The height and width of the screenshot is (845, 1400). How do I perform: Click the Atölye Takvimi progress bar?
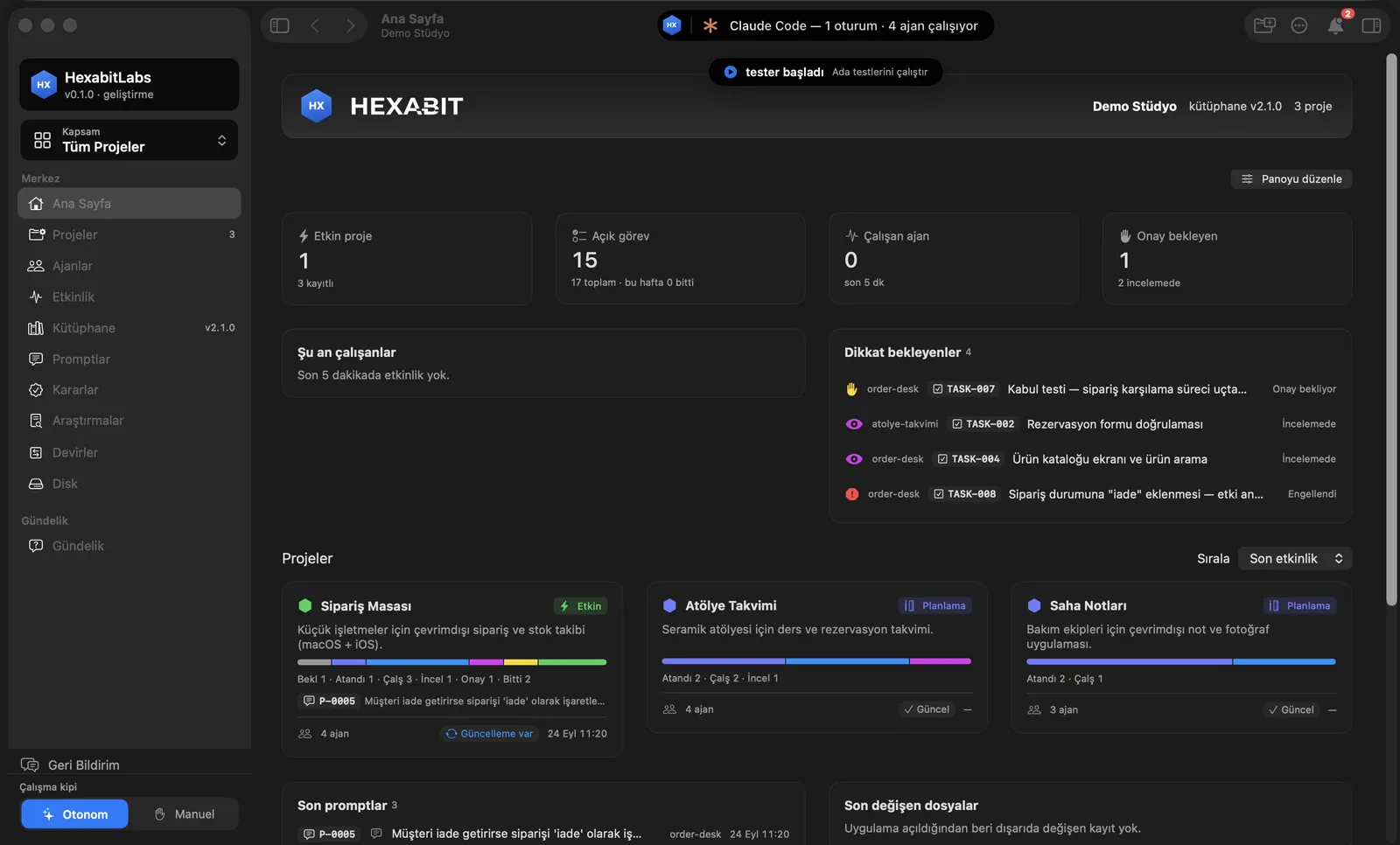pos(816,661)
